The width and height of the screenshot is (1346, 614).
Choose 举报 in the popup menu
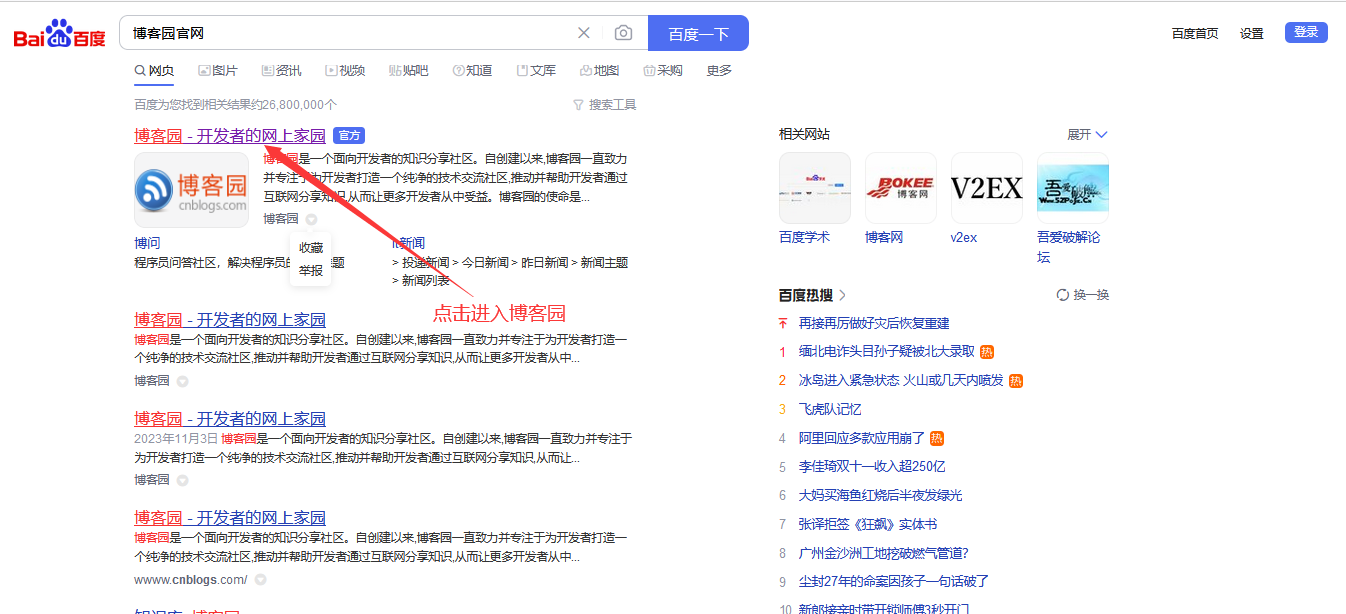pos(311,270)
